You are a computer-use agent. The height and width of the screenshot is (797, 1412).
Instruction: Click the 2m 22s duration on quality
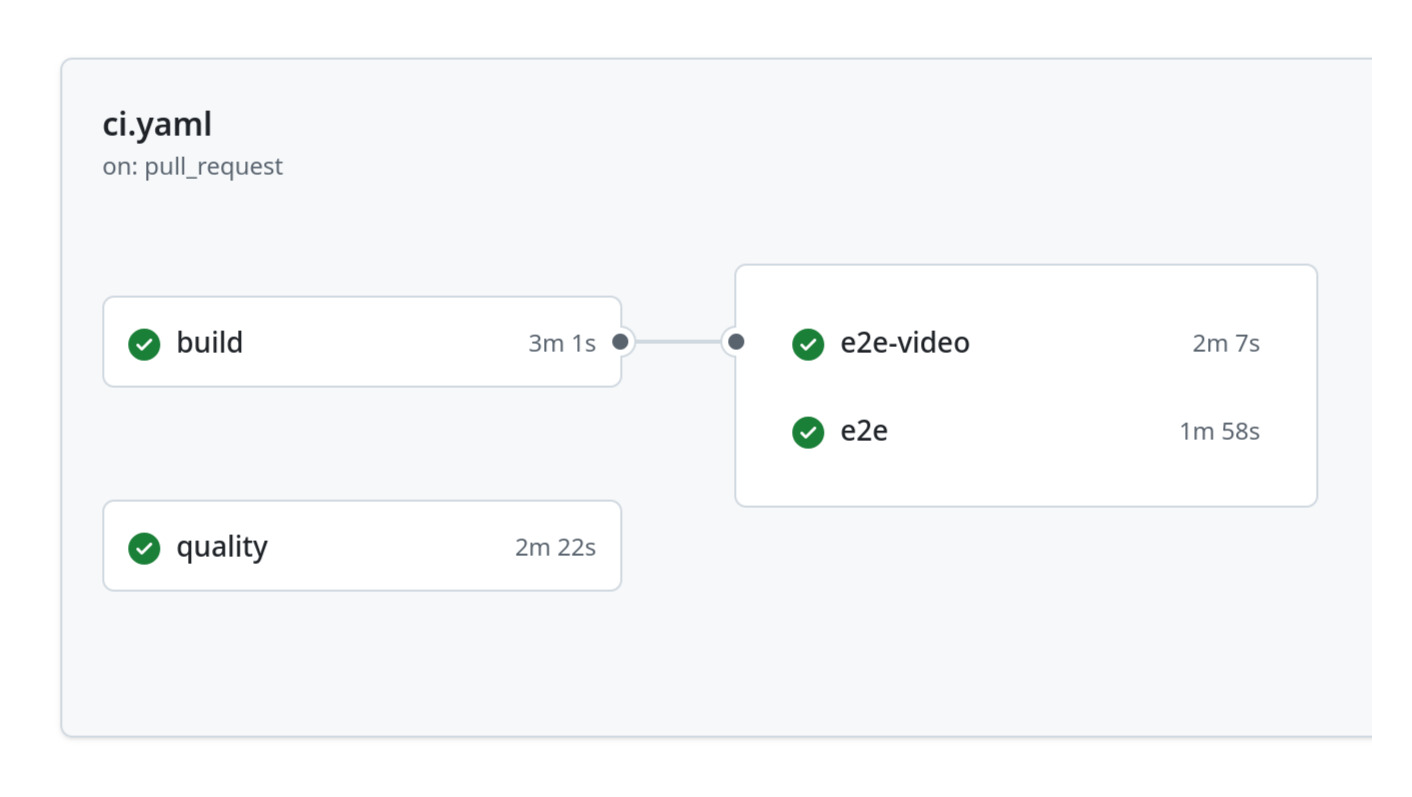click(x=554, y=546)
